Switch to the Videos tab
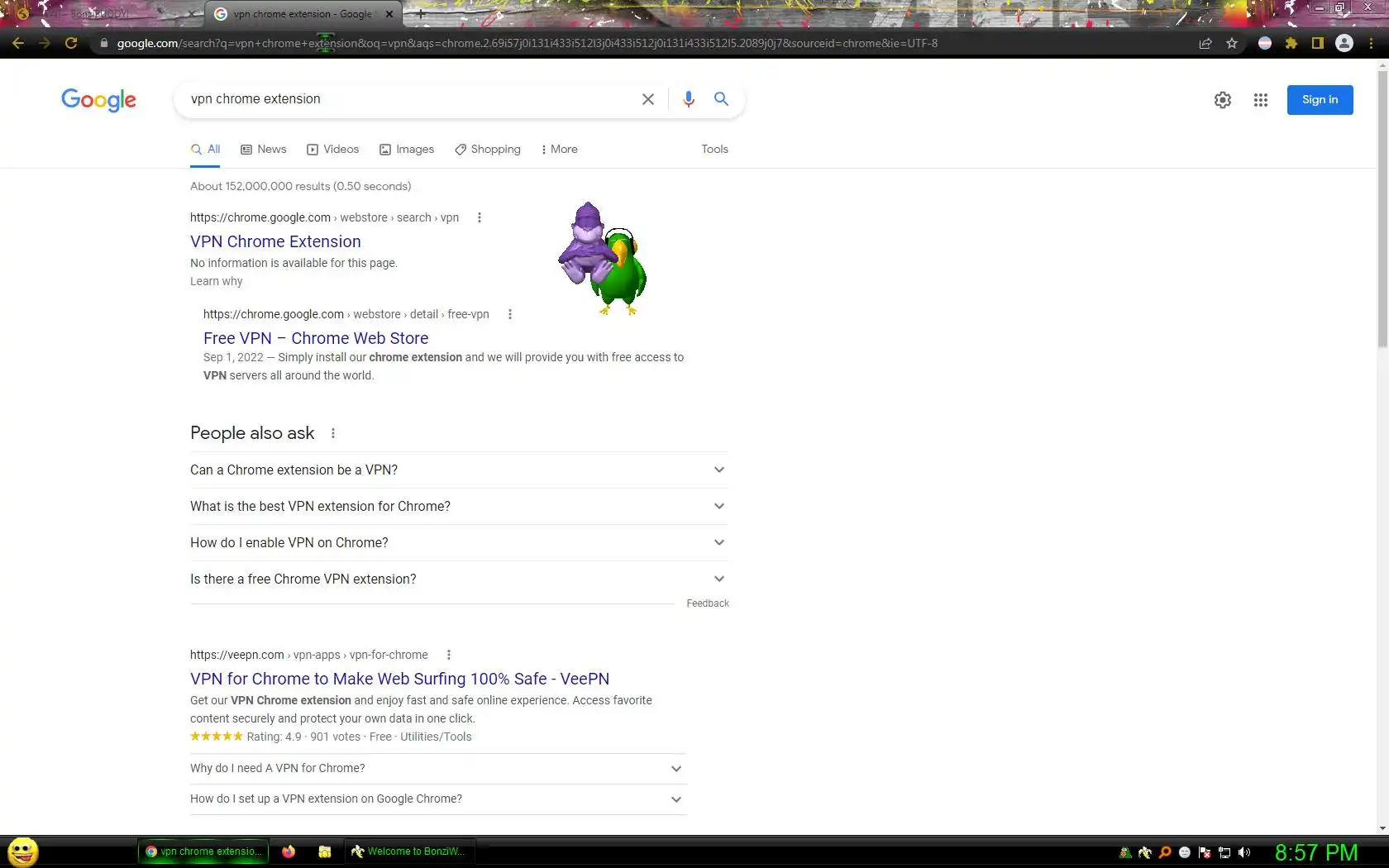Image resolution: width=1389 pixels, height=868 pixels. pyautogui.click(x=332, y=150)
